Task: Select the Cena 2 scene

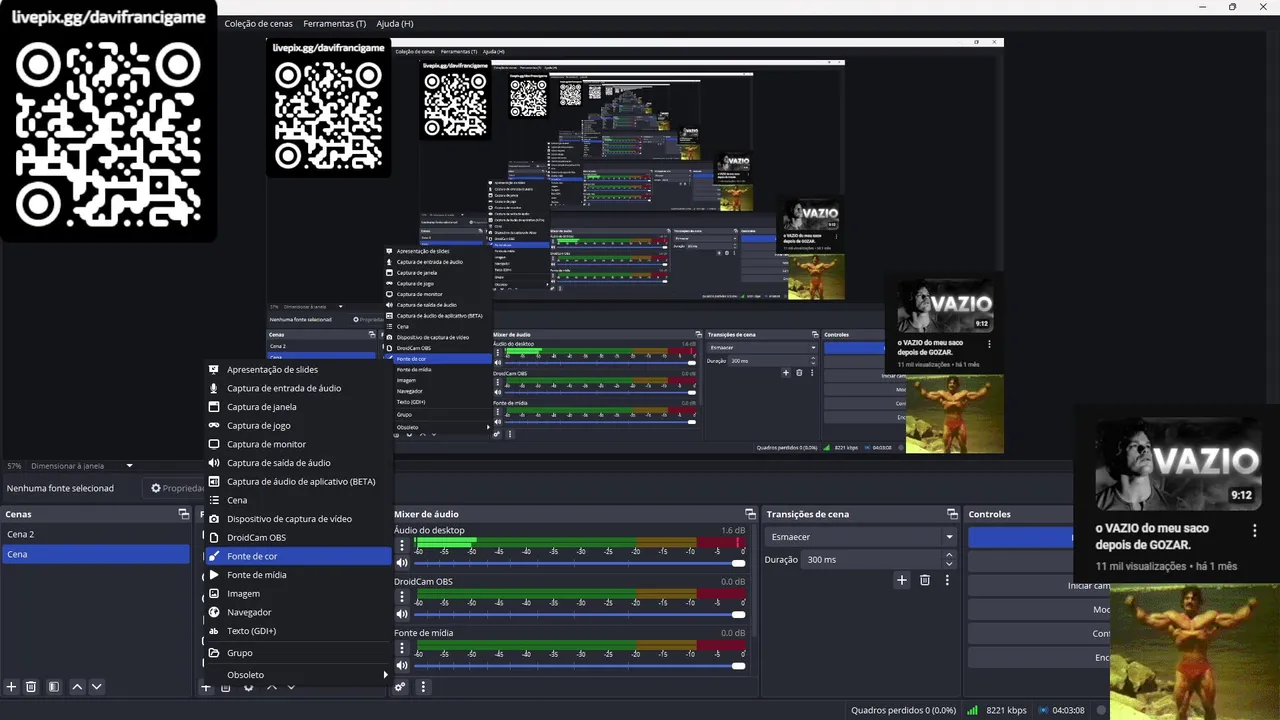Action: [x=95, y=534]
